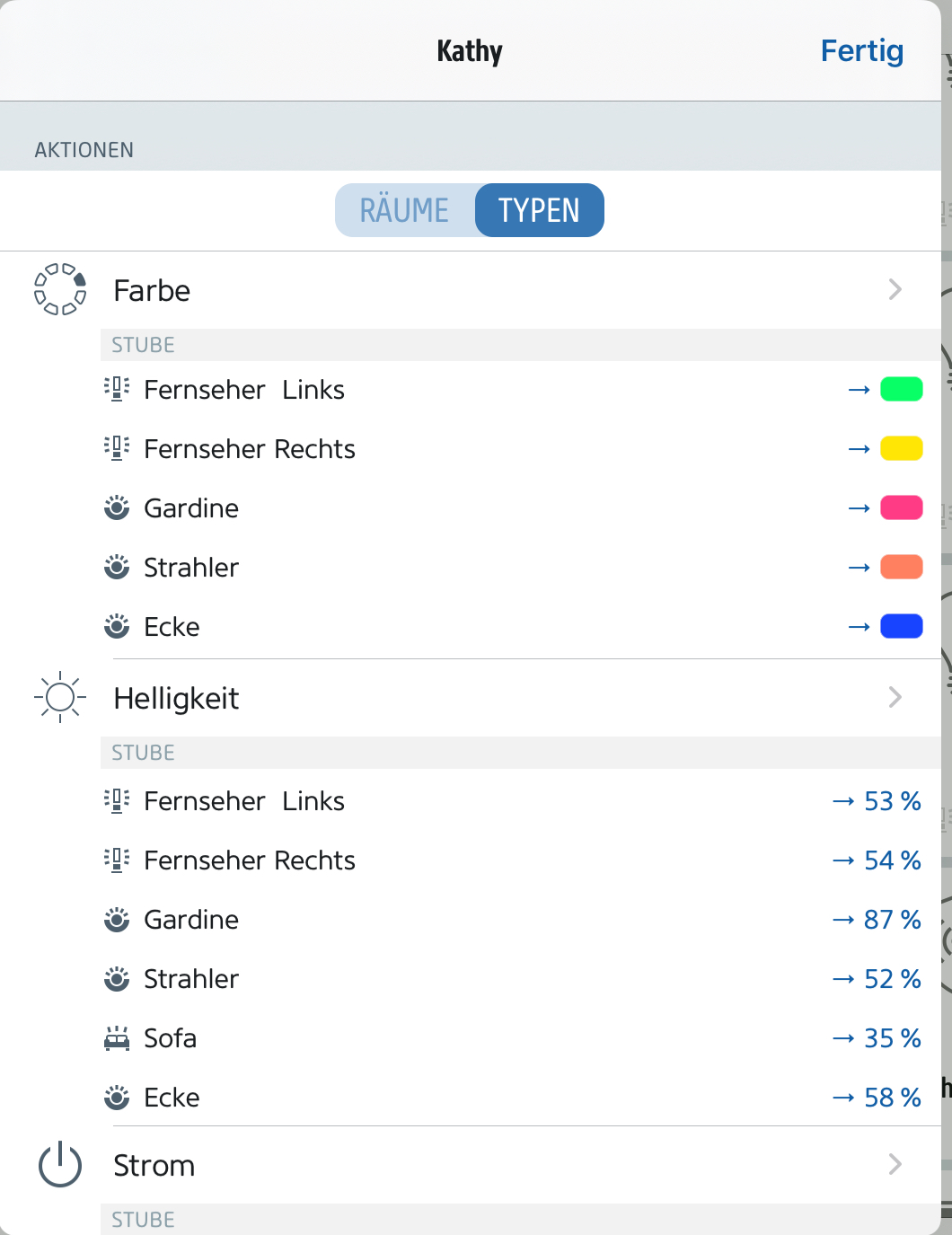Click Fernseher Links lamp icon under Farbe
The height and width of the screenshot is (1235, 952).
(x=117, y=389)
